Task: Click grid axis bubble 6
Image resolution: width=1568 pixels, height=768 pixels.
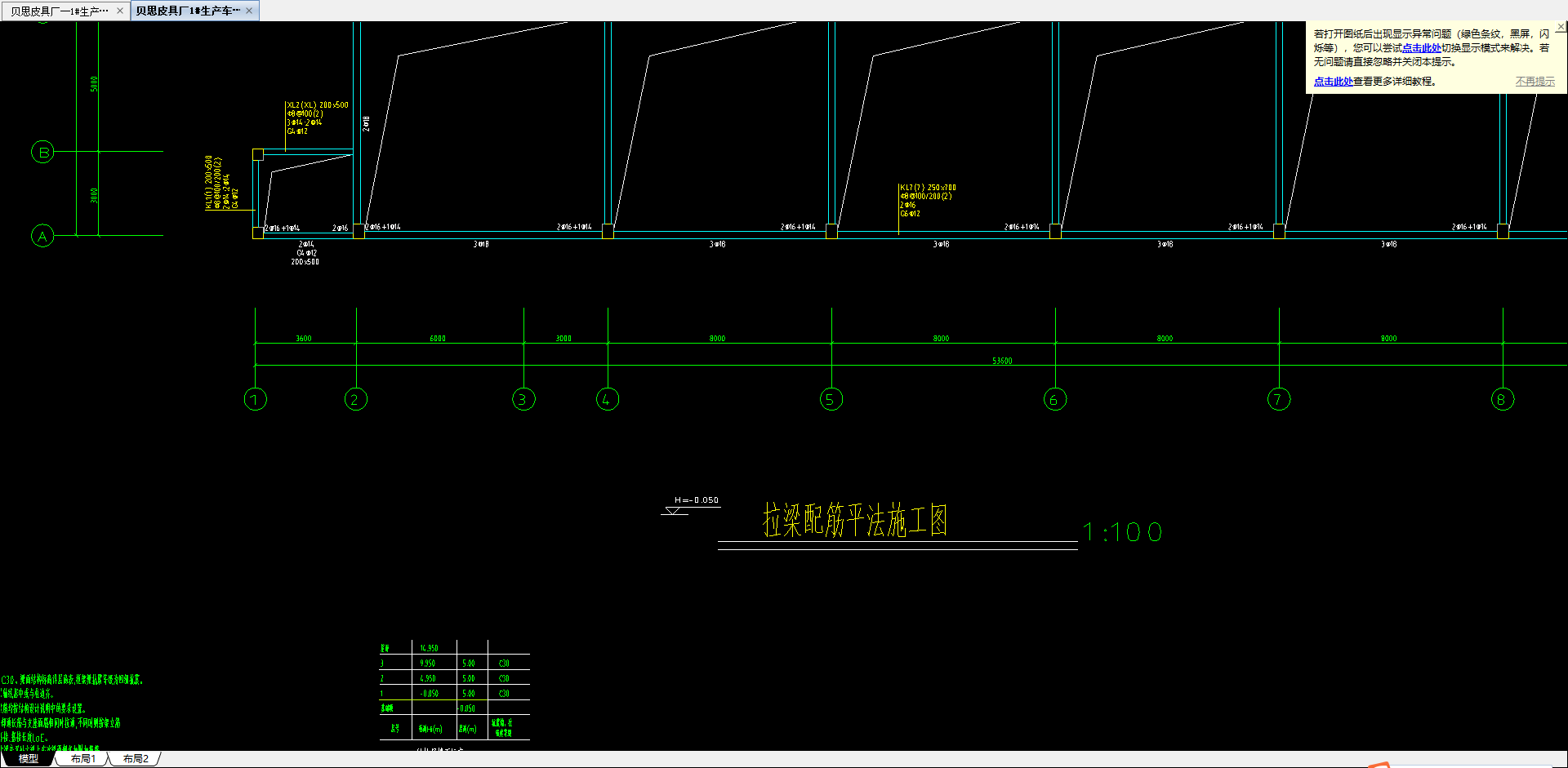Action: point(1055,399)
